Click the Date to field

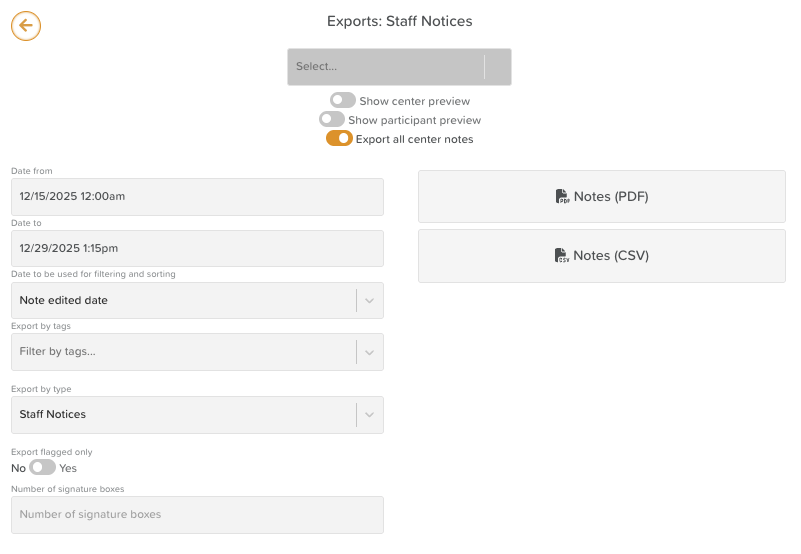click(197, 248)
